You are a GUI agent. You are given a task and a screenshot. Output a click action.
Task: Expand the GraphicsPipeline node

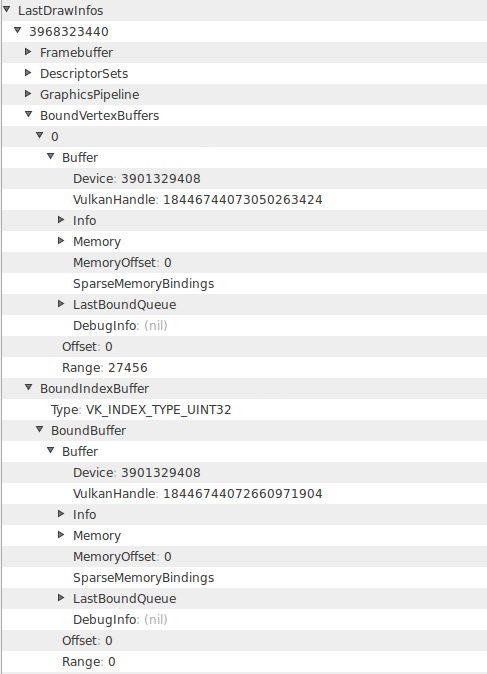click(x=28, y=94)
